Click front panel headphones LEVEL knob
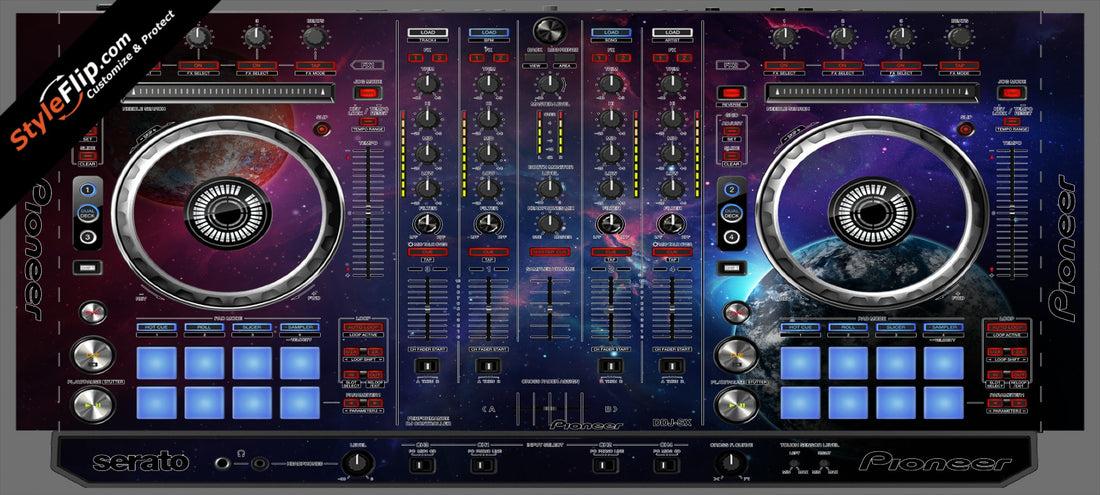The image size is (1100, 495). [x=358, y=463]
